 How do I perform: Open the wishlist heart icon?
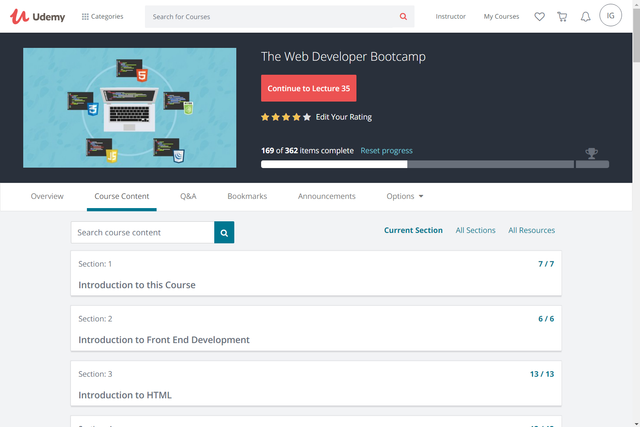point(540,17)
